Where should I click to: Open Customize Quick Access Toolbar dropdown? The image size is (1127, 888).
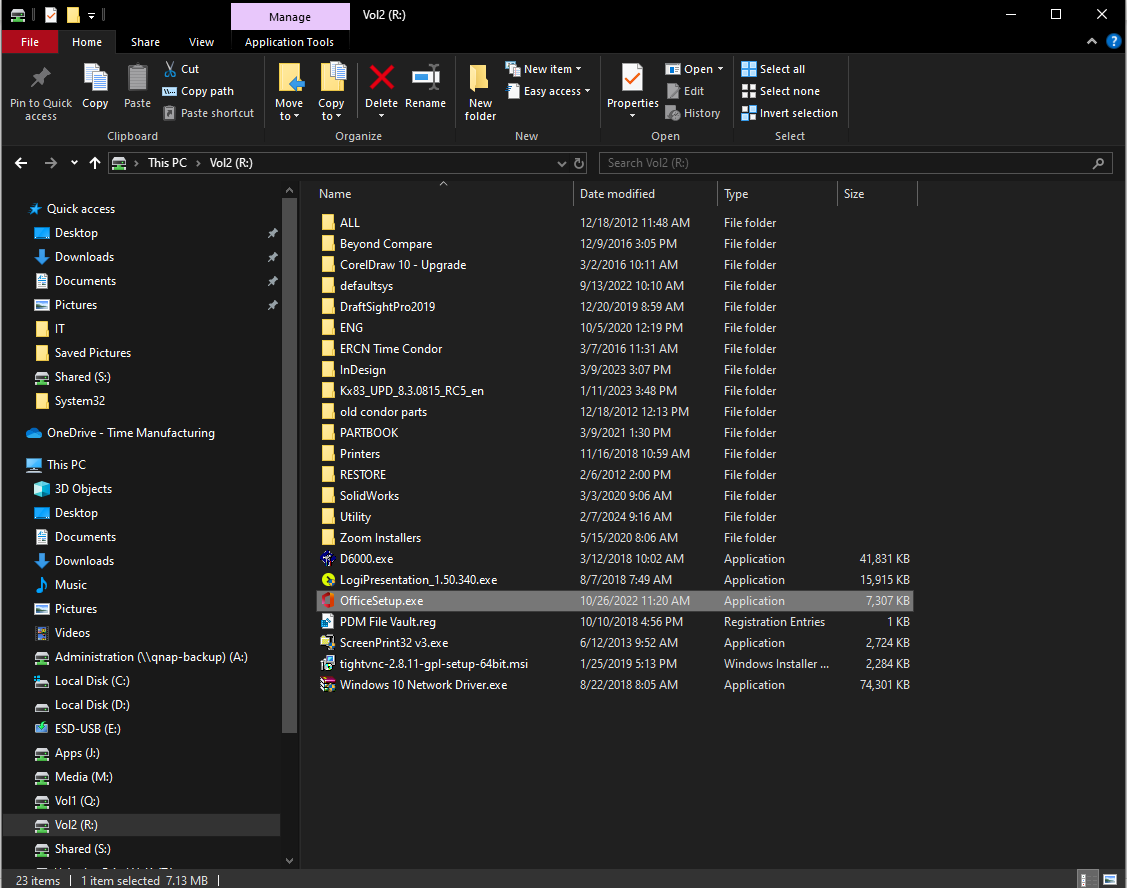pos(91,14)
